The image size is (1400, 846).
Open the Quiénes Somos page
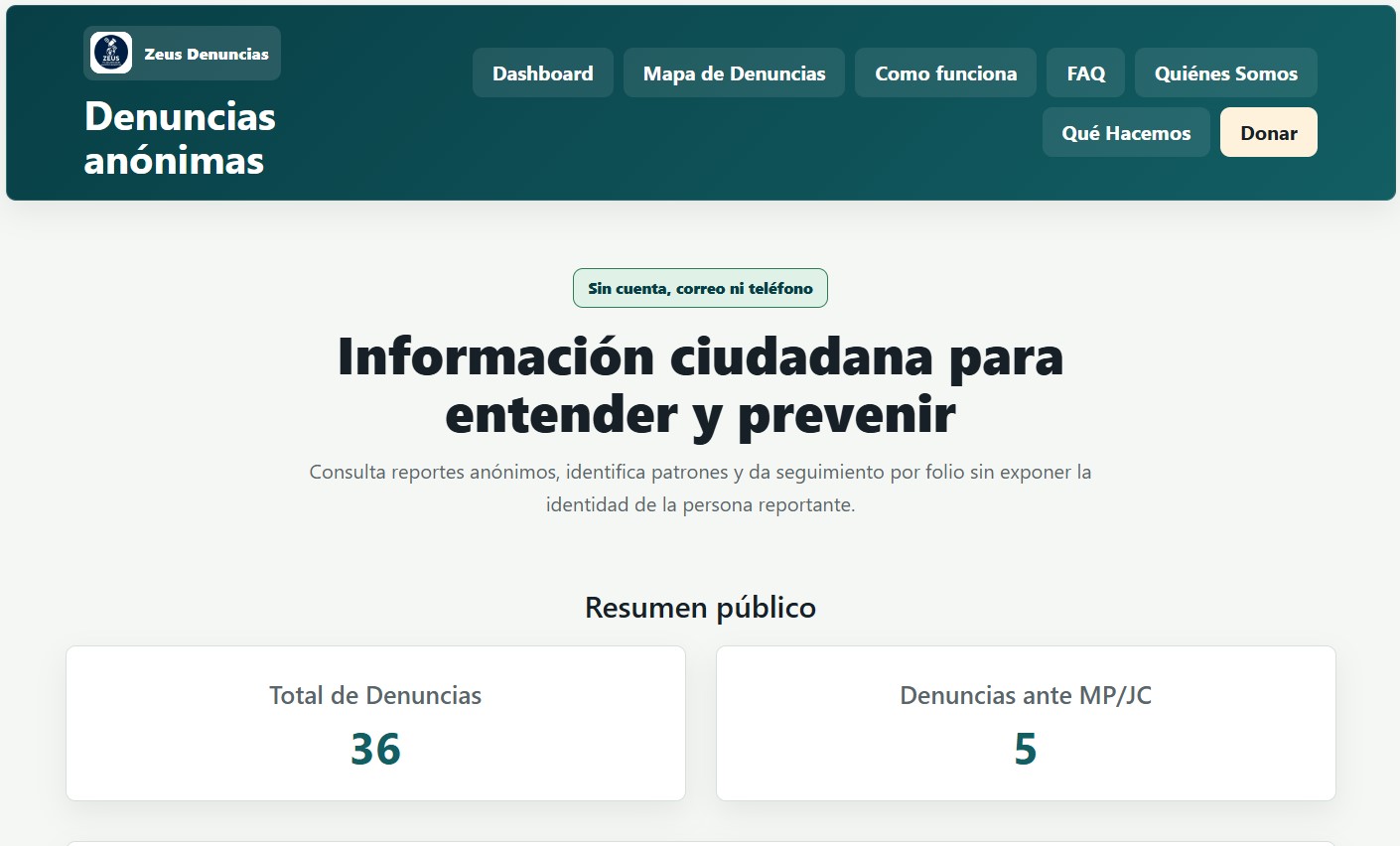1226,73
